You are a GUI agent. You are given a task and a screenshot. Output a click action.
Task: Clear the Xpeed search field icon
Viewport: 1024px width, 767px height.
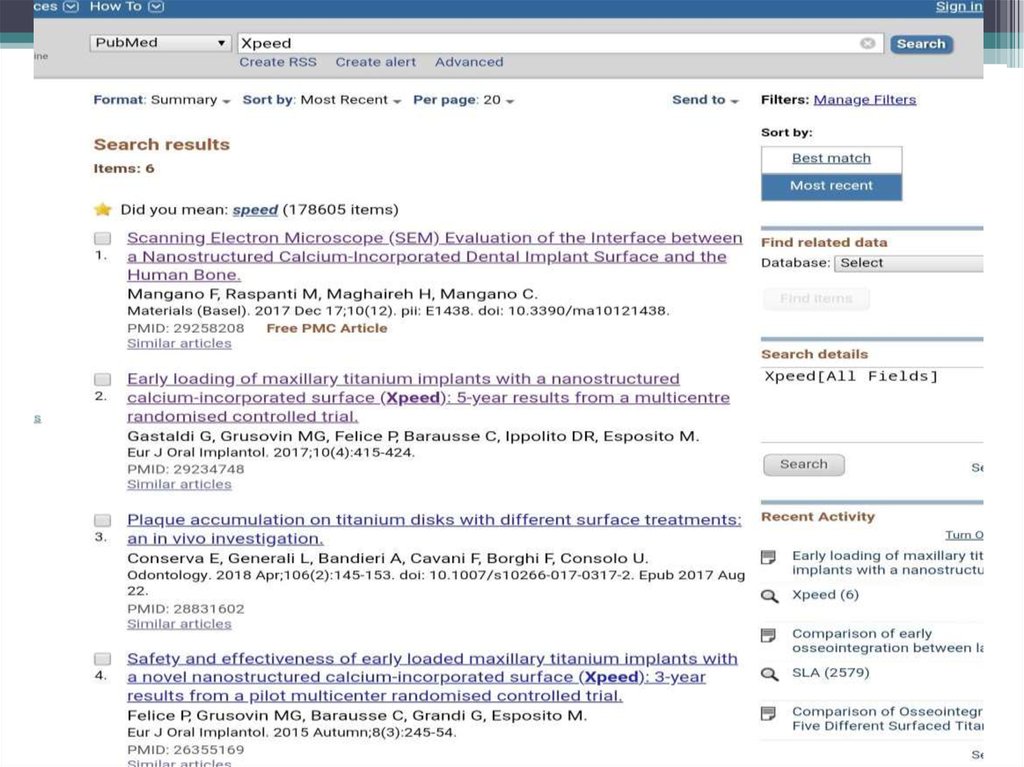point(867,43)
